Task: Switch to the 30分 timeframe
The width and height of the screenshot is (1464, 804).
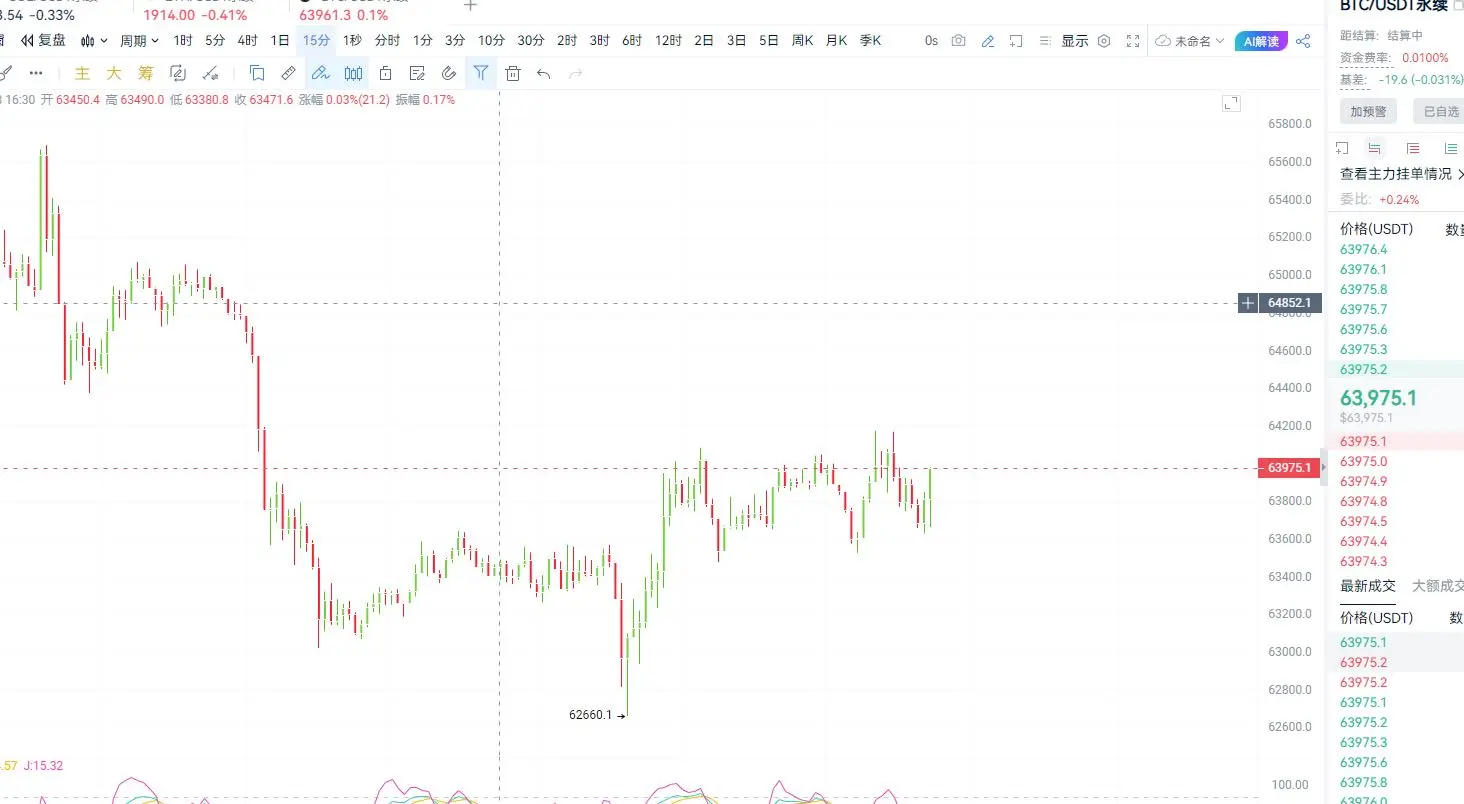Action: (x=531, y=41)
